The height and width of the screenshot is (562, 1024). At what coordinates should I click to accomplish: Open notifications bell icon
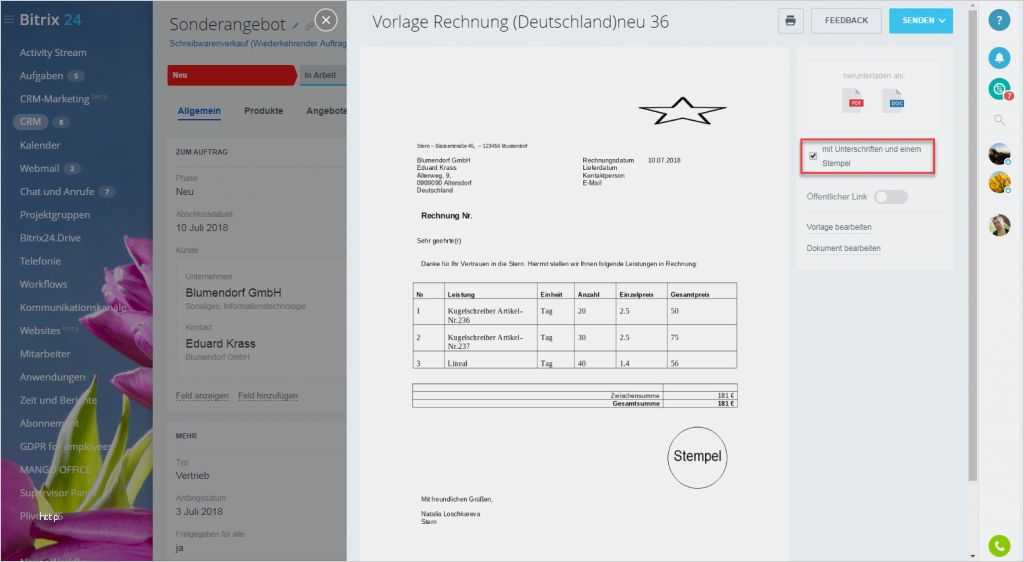click(x=999, y=57)
